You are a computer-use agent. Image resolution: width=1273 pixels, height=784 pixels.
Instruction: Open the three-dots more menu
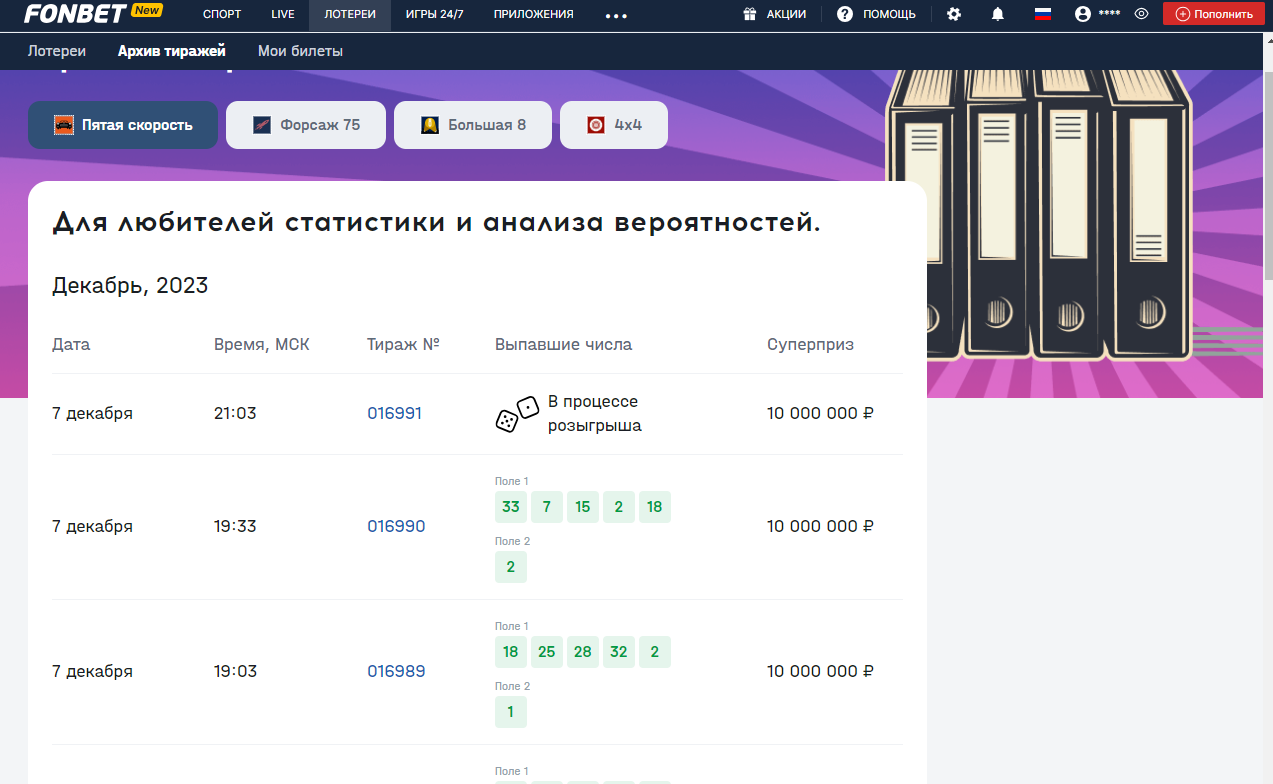(x=617, y=15)
